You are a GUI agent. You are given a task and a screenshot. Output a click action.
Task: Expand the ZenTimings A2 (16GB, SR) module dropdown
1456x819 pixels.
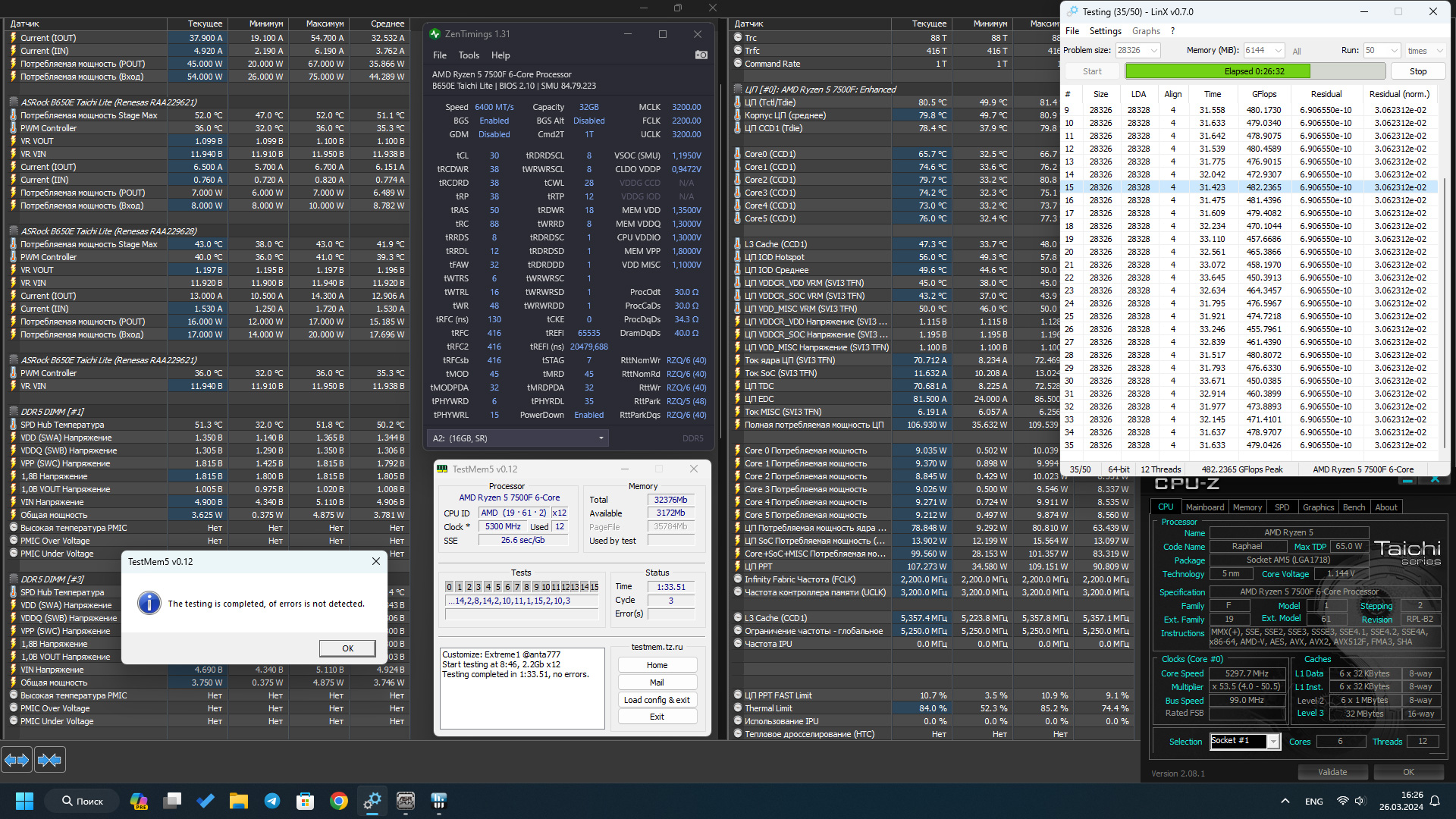[601, 438]
